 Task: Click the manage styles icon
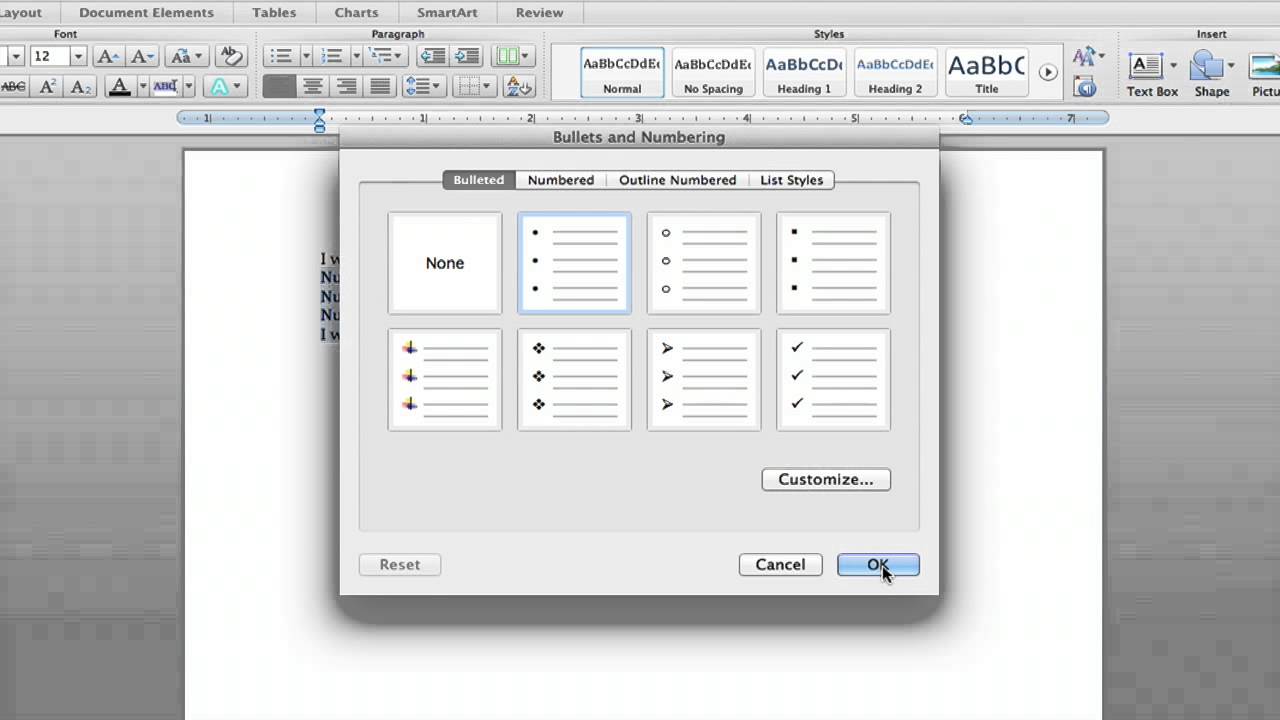1085,87
